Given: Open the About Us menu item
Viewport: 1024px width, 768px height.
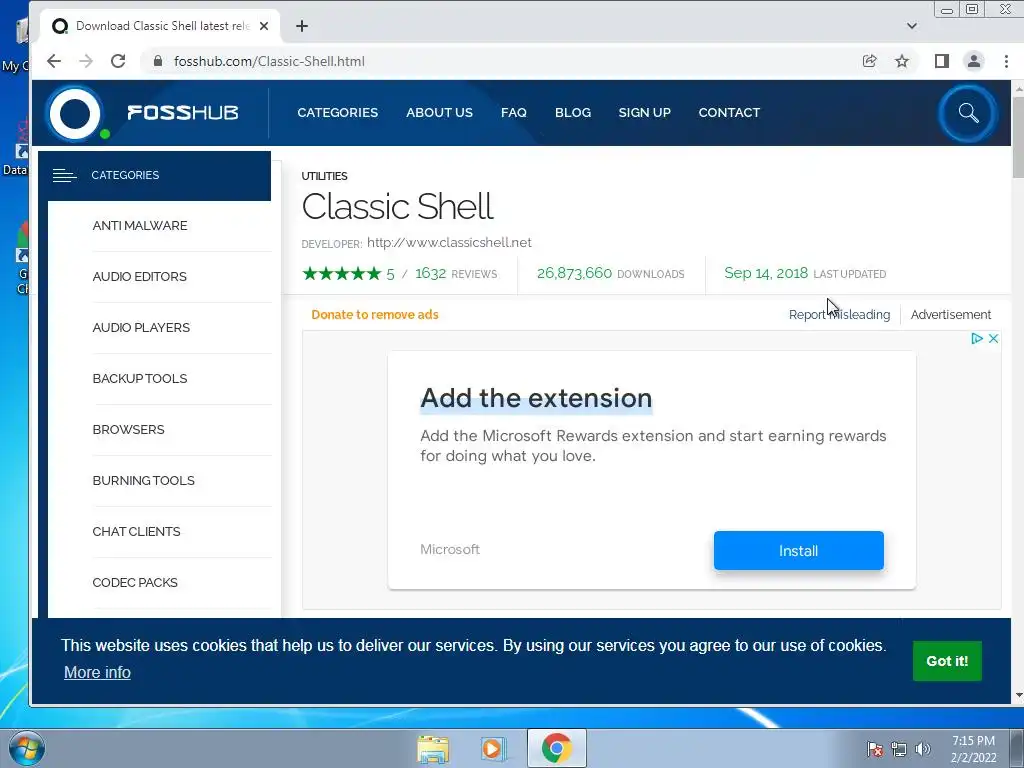Looking at the screenshot, I should pyautogui.click(x=440, y=112).
